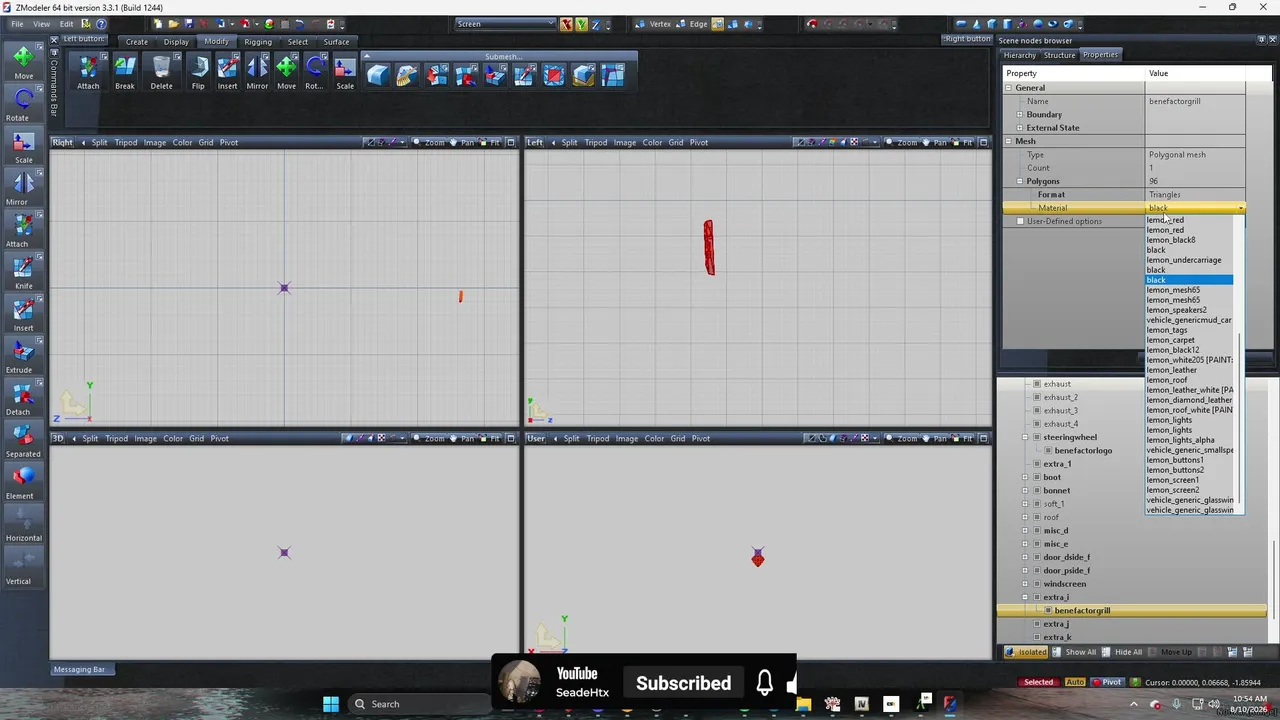Collapse the steeringwheel tree node

point(1025,437)
